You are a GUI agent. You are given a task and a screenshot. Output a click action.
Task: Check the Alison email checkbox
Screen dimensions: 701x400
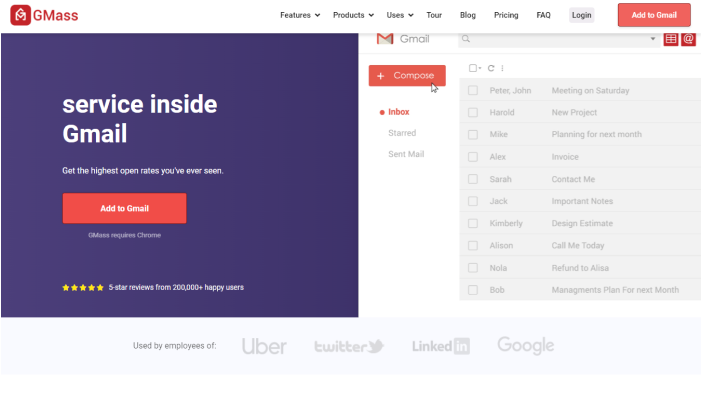point(473,246)
